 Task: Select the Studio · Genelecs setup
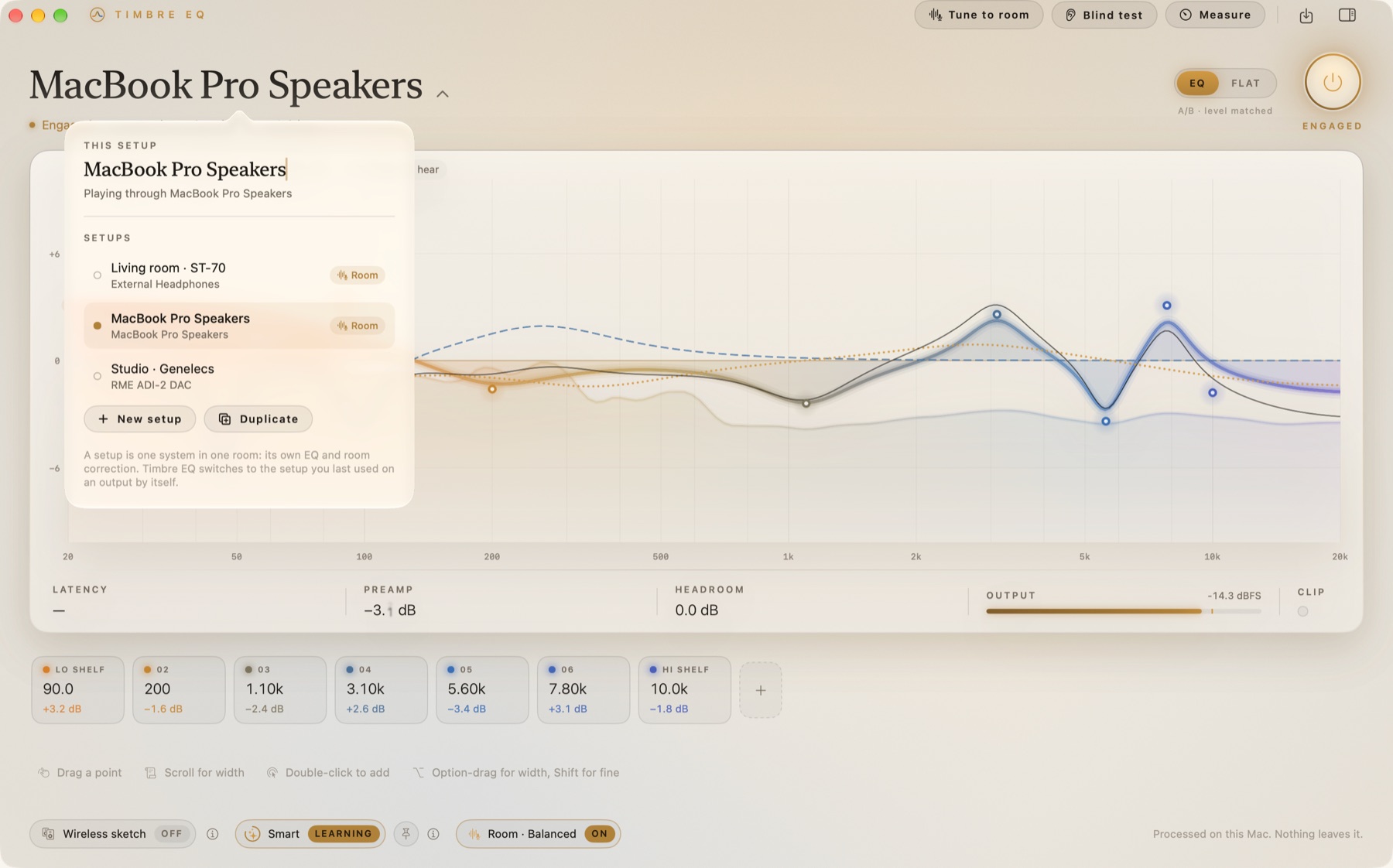(239, 376)
